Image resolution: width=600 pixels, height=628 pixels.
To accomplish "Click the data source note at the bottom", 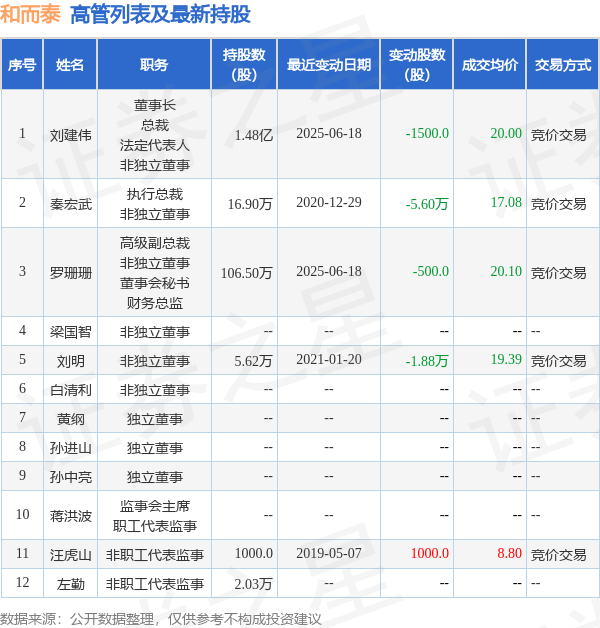I will [161, 619].
